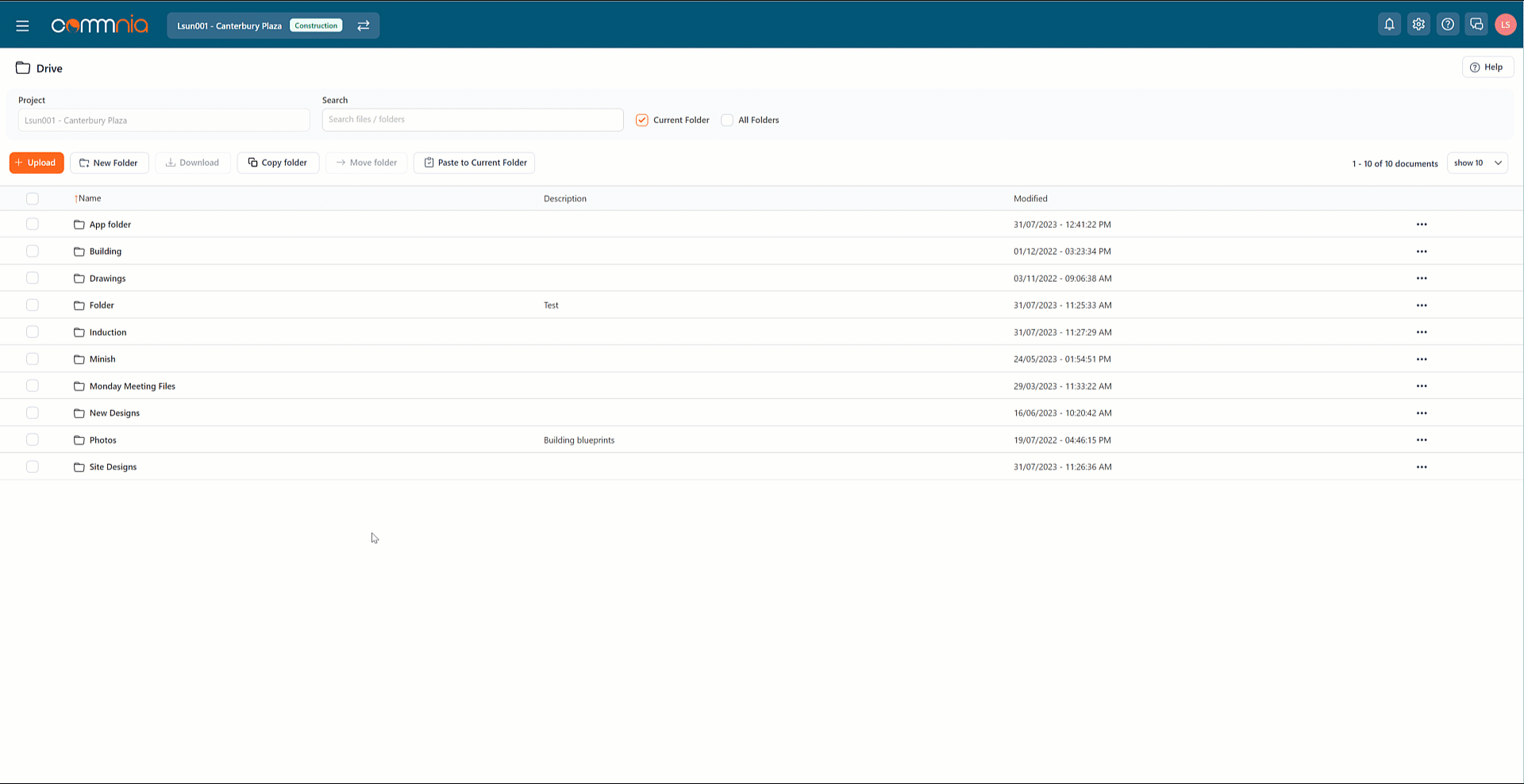Open more options for Photos folder
The image size is (1524, 784).
(x=1421, y=440)
